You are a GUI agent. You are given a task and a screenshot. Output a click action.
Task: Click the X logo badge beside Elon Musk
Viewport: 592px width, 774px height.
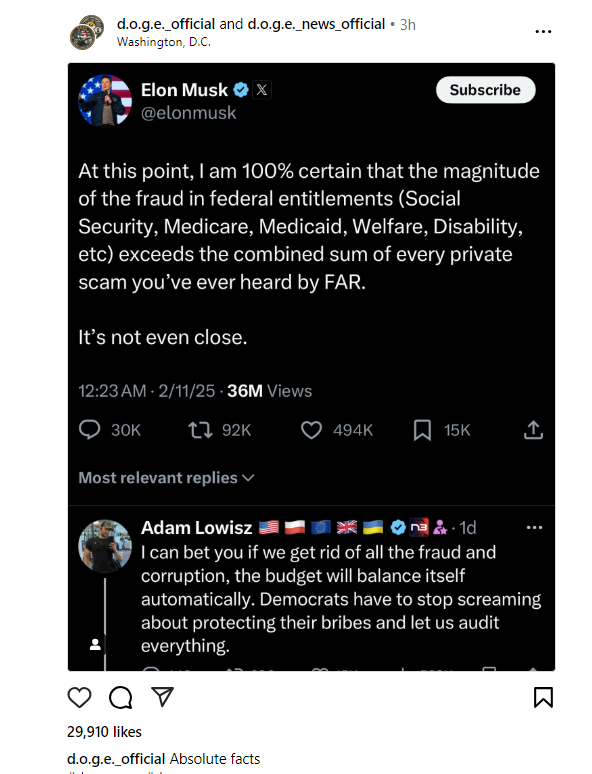(262, 90)
